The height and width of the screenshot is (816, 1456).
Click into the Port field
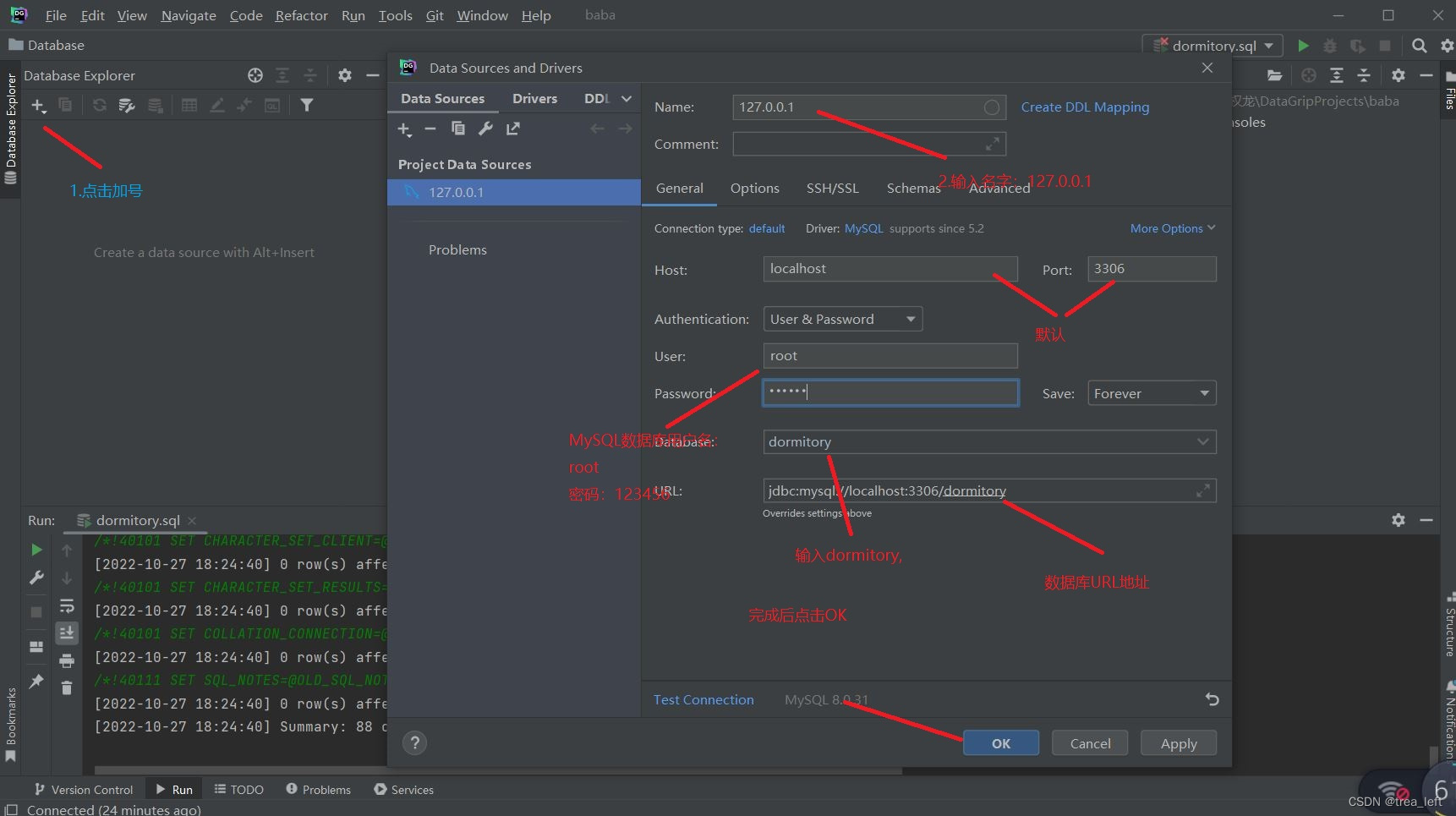click(x=1152, y=269)
